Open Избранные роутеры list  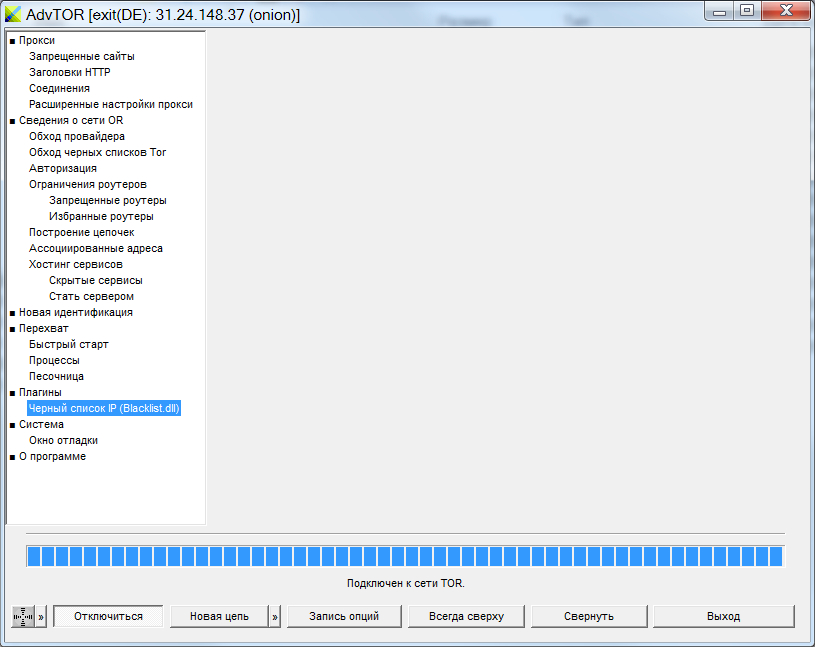click(101, 216)
